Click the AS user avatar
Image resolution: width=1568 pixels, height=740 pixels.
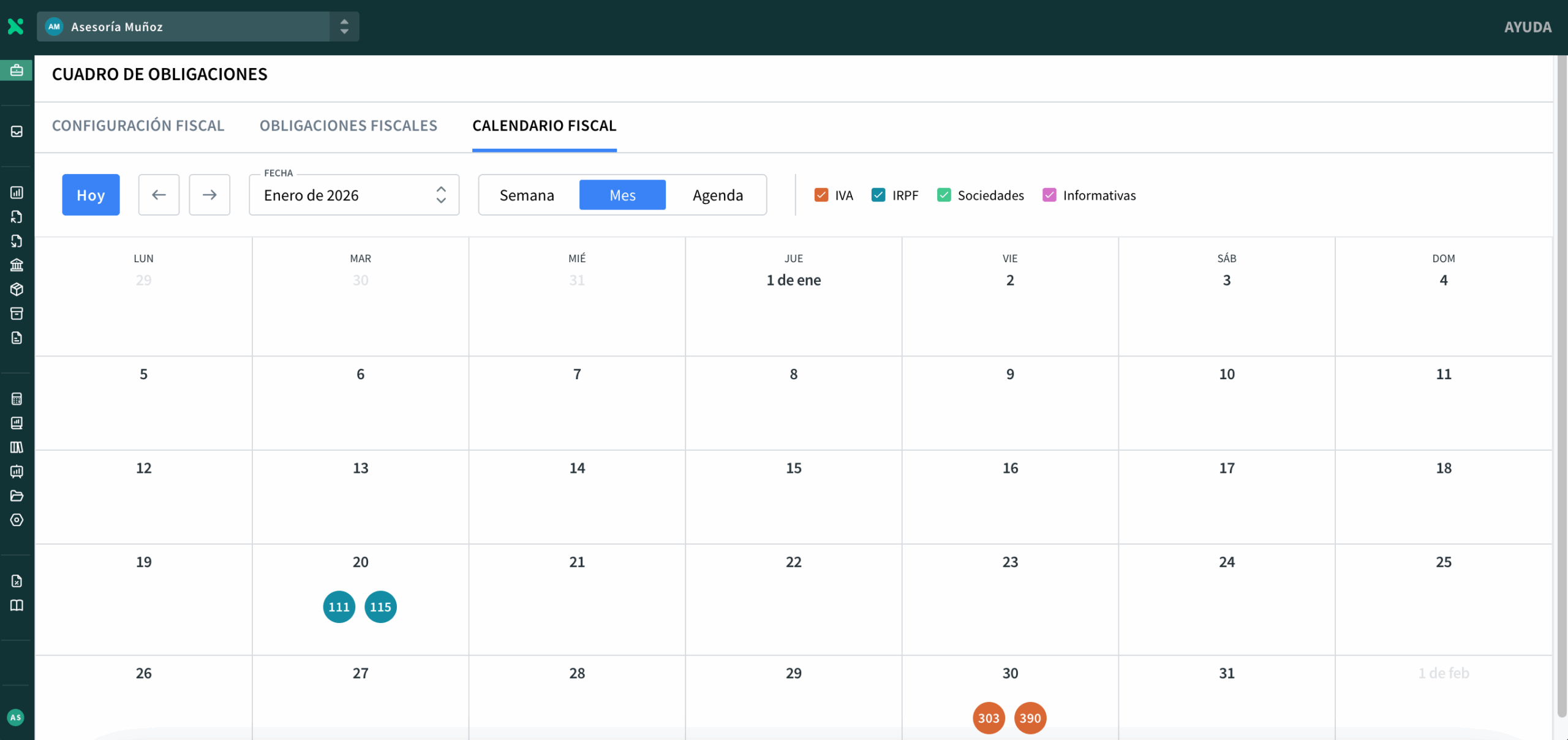[x=15, y=717]
